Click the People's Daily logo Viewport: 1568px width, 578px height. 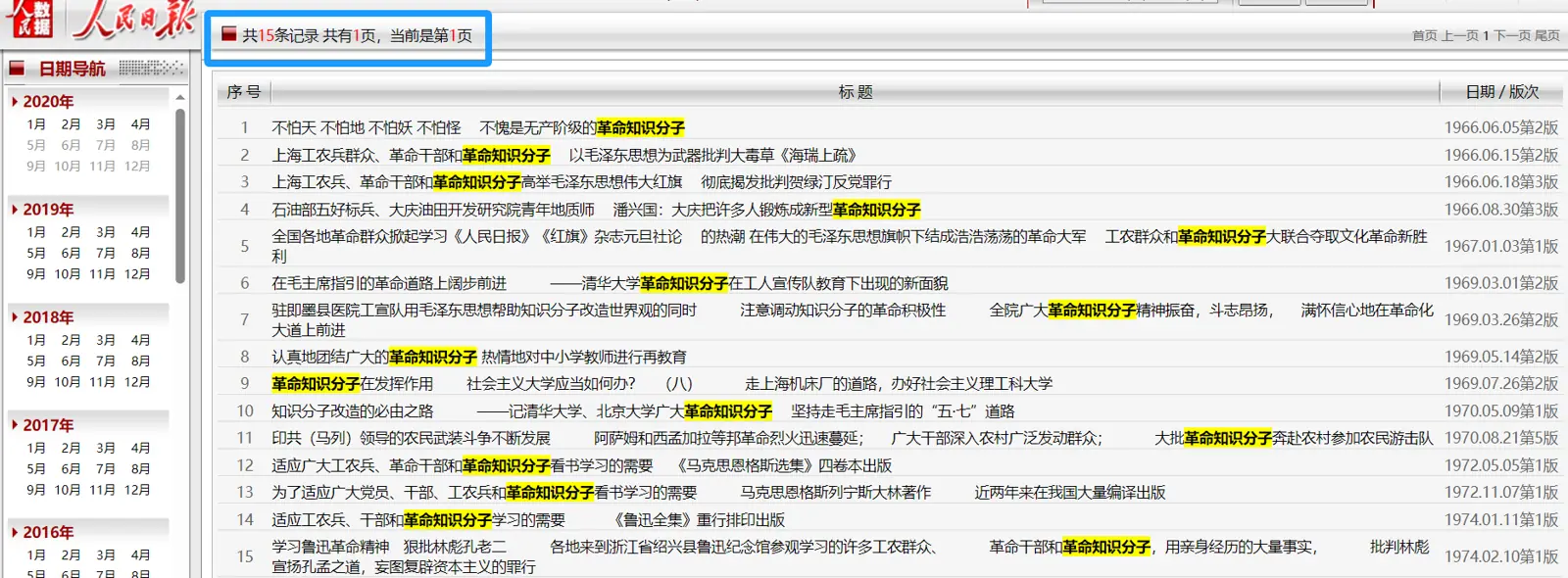(134, 19)
